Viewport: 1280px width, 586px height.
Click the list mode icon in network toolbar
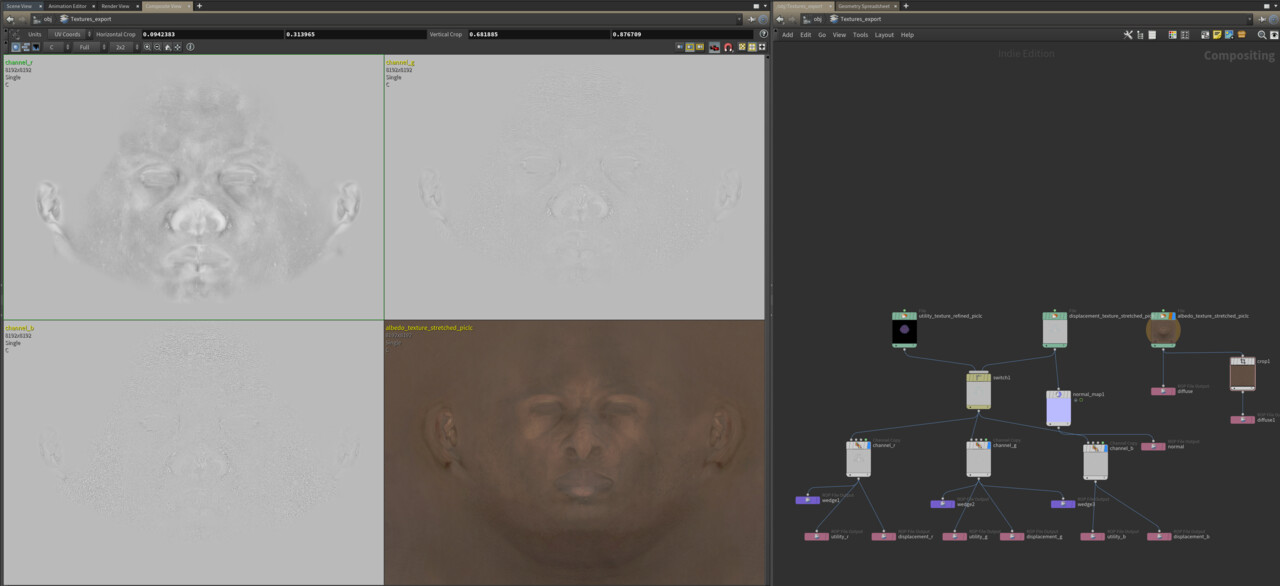pyautogui.click(x=1152, y=34)
